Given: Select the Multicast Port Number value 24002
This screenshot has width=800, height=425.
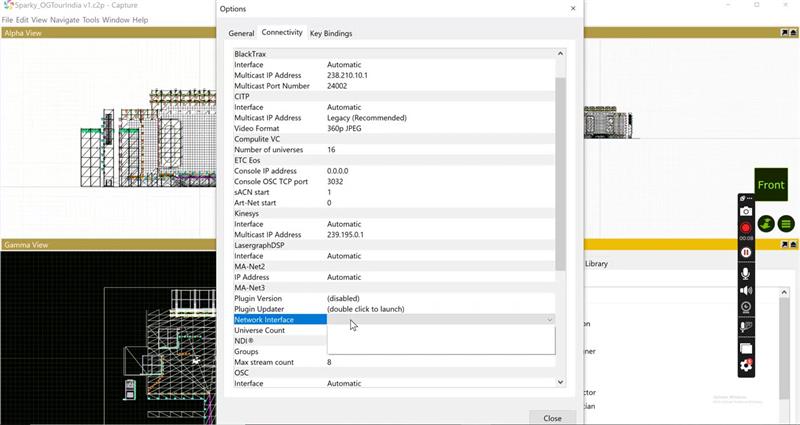Looking at the screenshot, I should coord(337,86).
